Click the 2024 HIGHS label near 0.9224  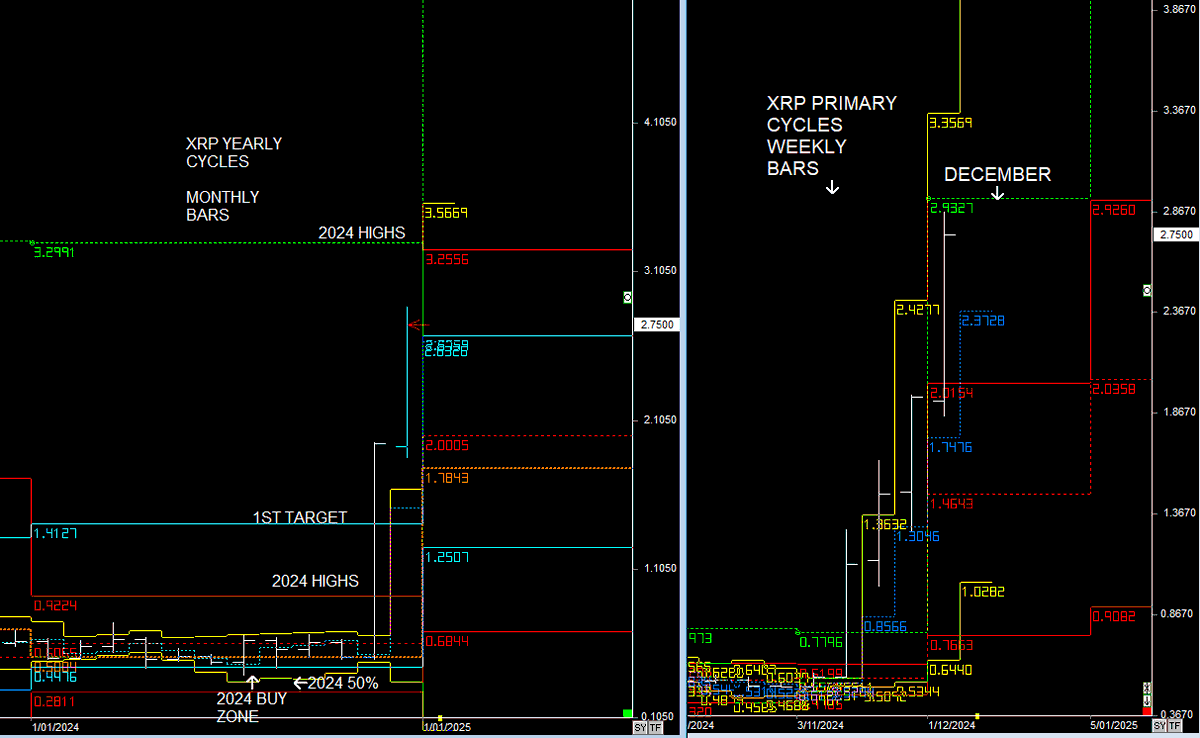pos(315,580)
